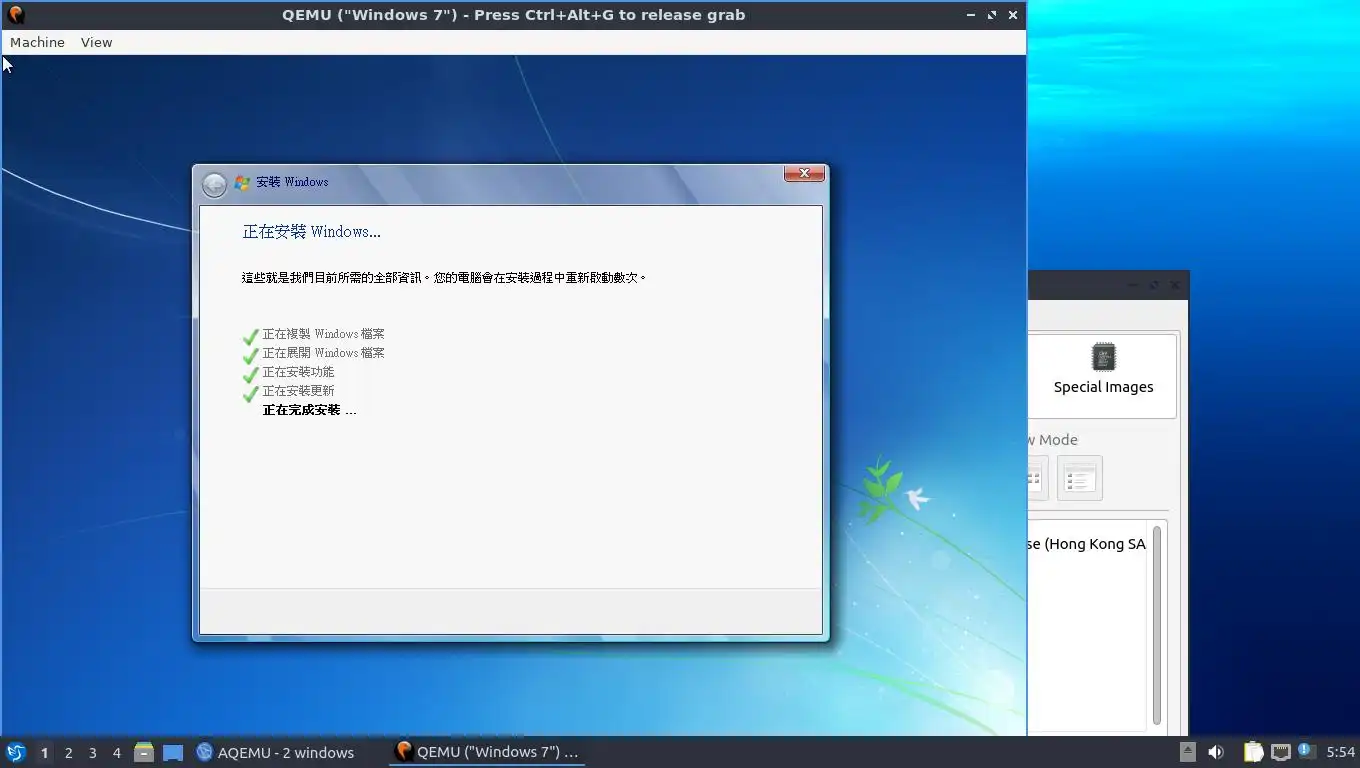
Task: Open the Lubuntu start menu
Action: [x=15, y=752]
